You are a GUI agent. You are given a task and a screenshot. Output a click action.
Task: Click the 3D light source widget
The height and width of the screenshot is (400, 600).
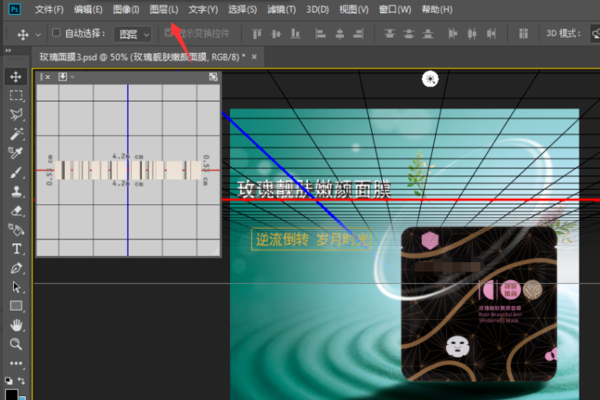[430, 79]
